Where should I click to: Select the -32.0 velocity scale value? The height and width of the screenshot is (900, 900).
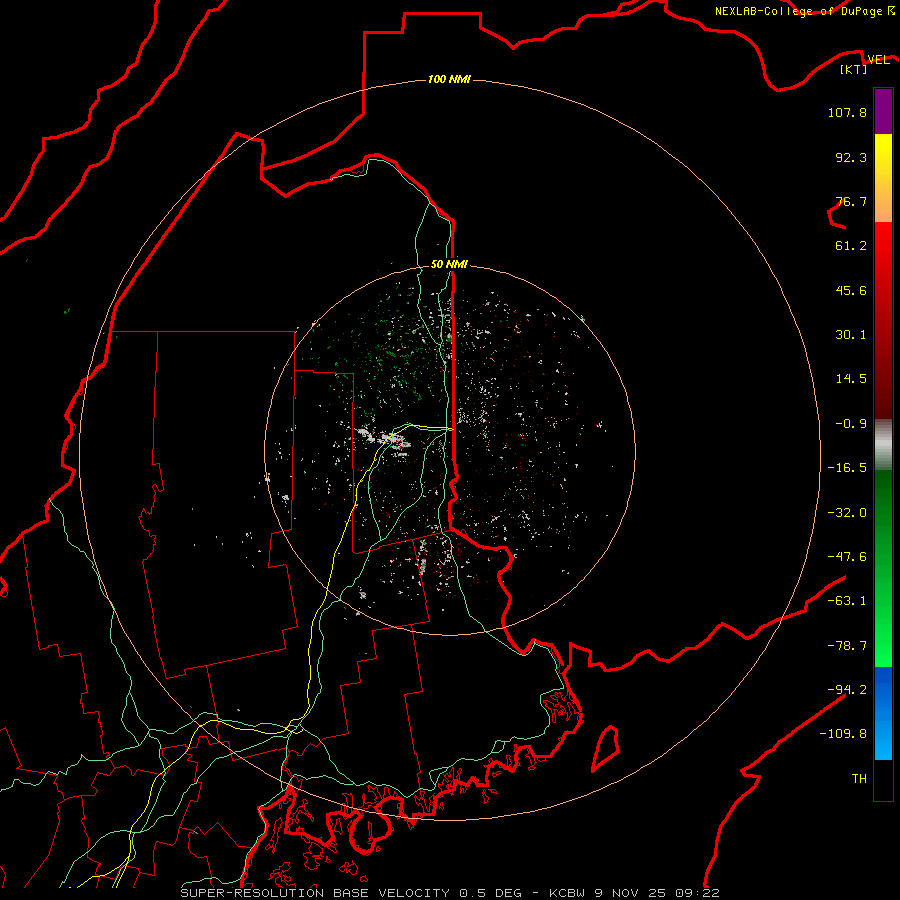847,513
